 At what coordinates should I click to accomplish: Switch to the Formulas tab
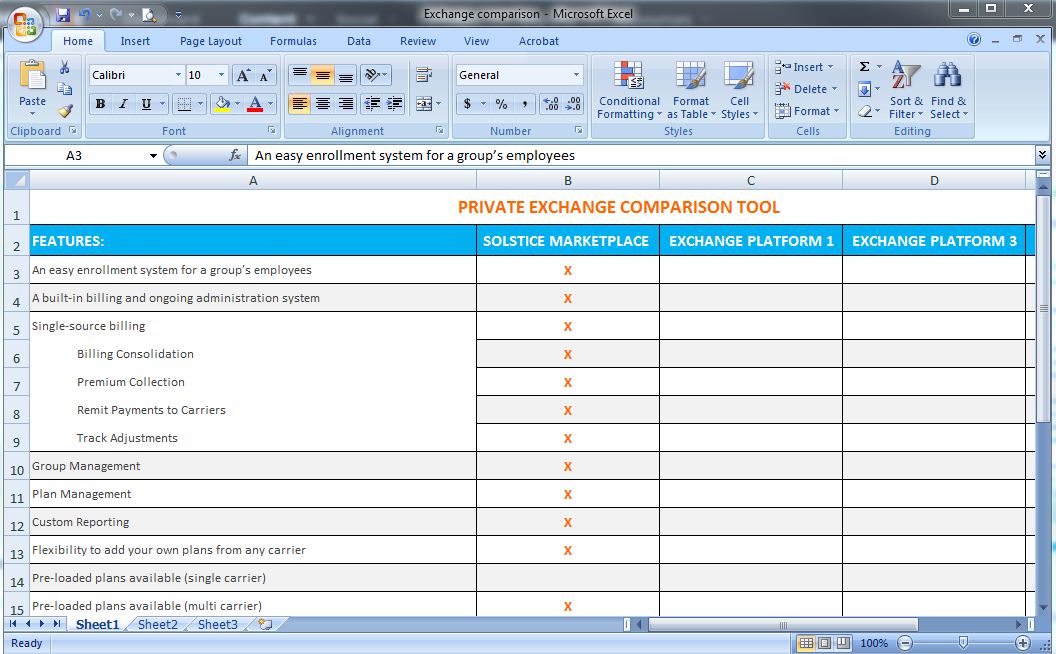pos(293,41)
